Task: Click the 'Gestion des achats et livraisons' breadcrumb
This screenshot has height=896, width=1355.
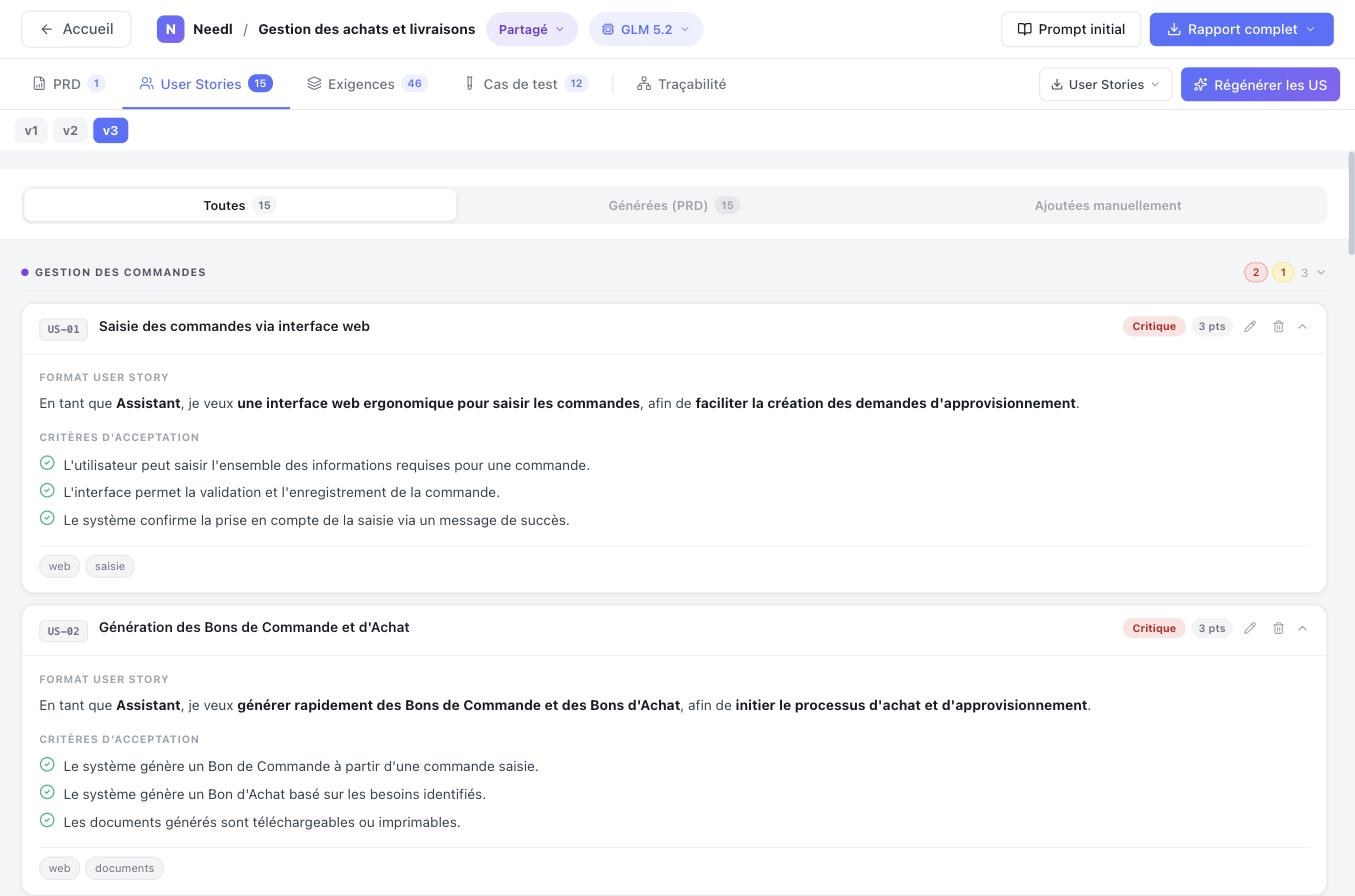Action: pos(367,29)
